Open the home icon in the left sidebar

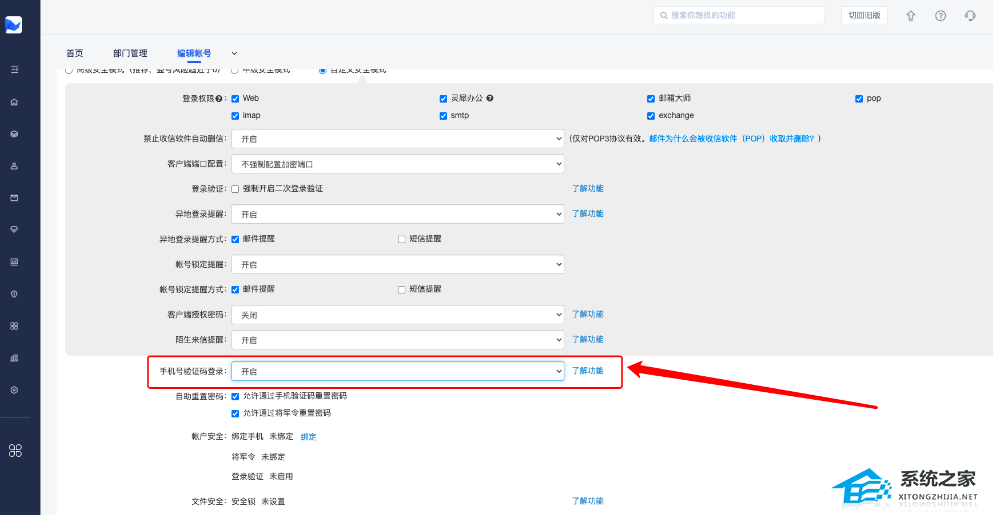14,102
